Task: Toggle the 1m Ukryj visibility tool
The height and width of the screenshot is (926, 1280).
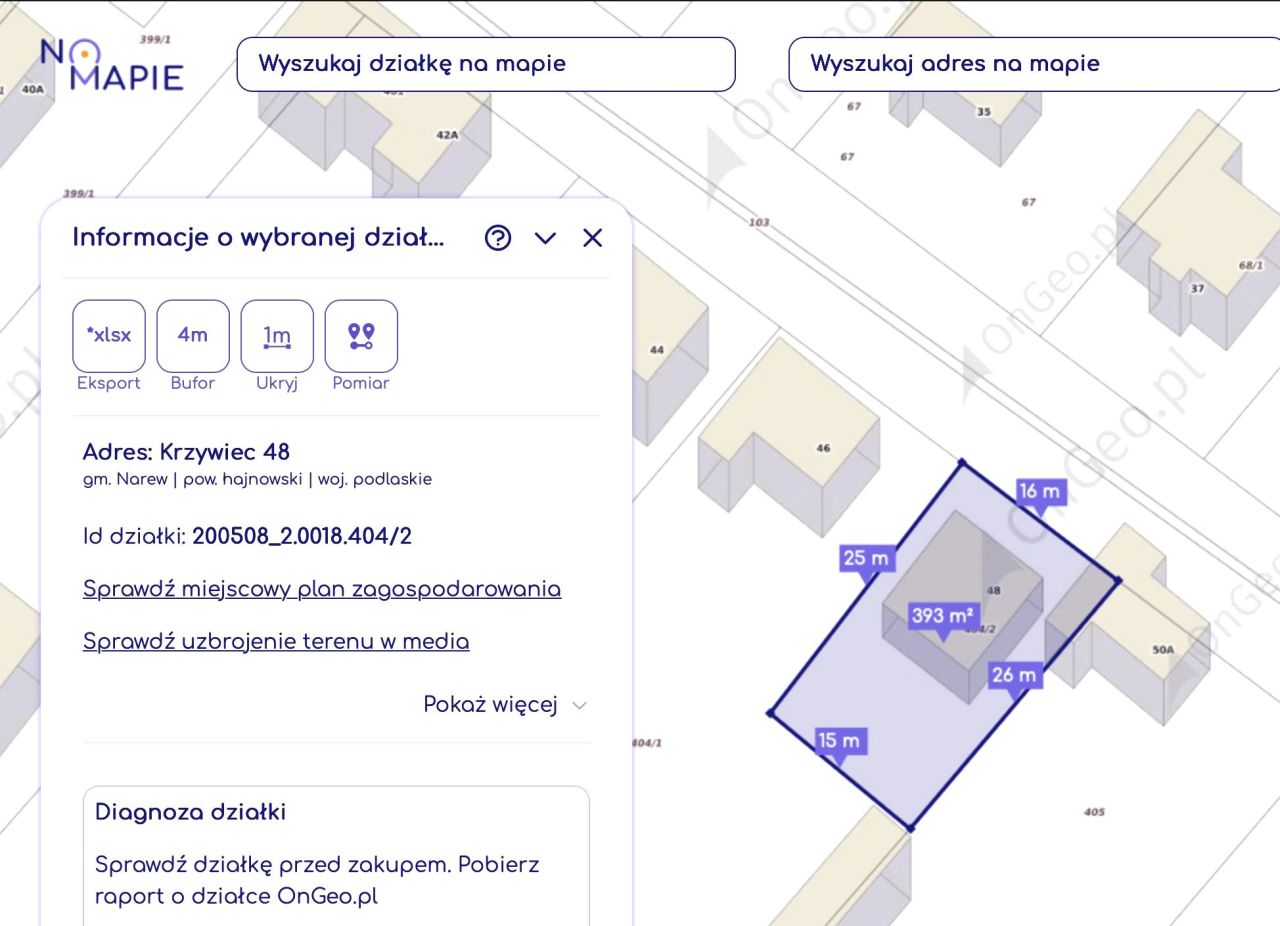Action: [277, 336]
